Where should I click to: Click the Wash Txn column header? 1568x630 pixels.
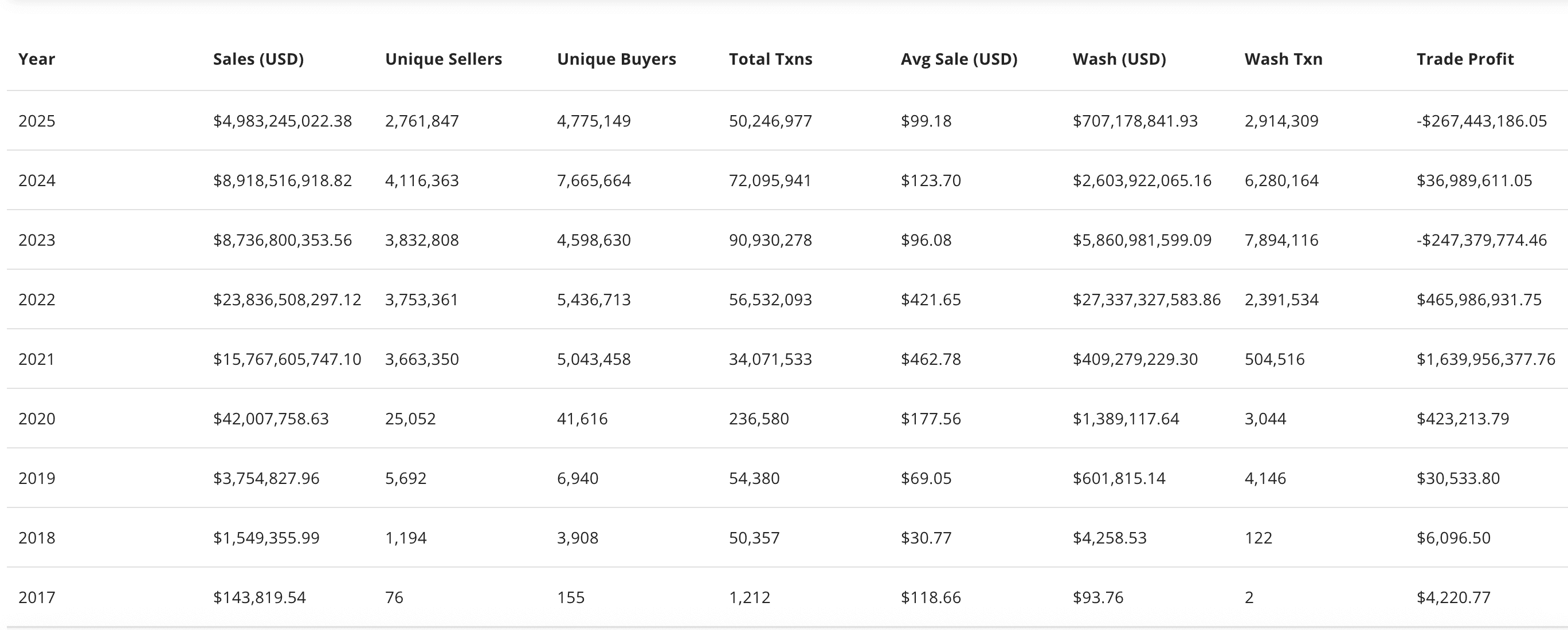[x=1283, y=59]
